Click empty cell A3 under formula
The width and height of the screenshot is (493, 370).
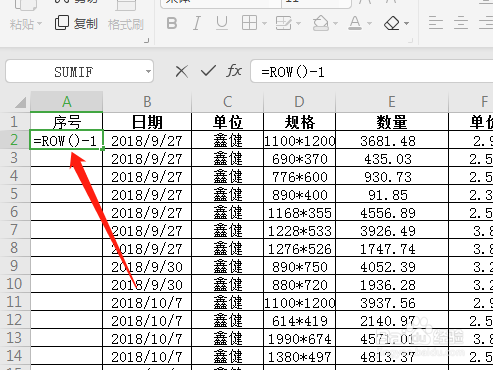click(x=66, y=158)
